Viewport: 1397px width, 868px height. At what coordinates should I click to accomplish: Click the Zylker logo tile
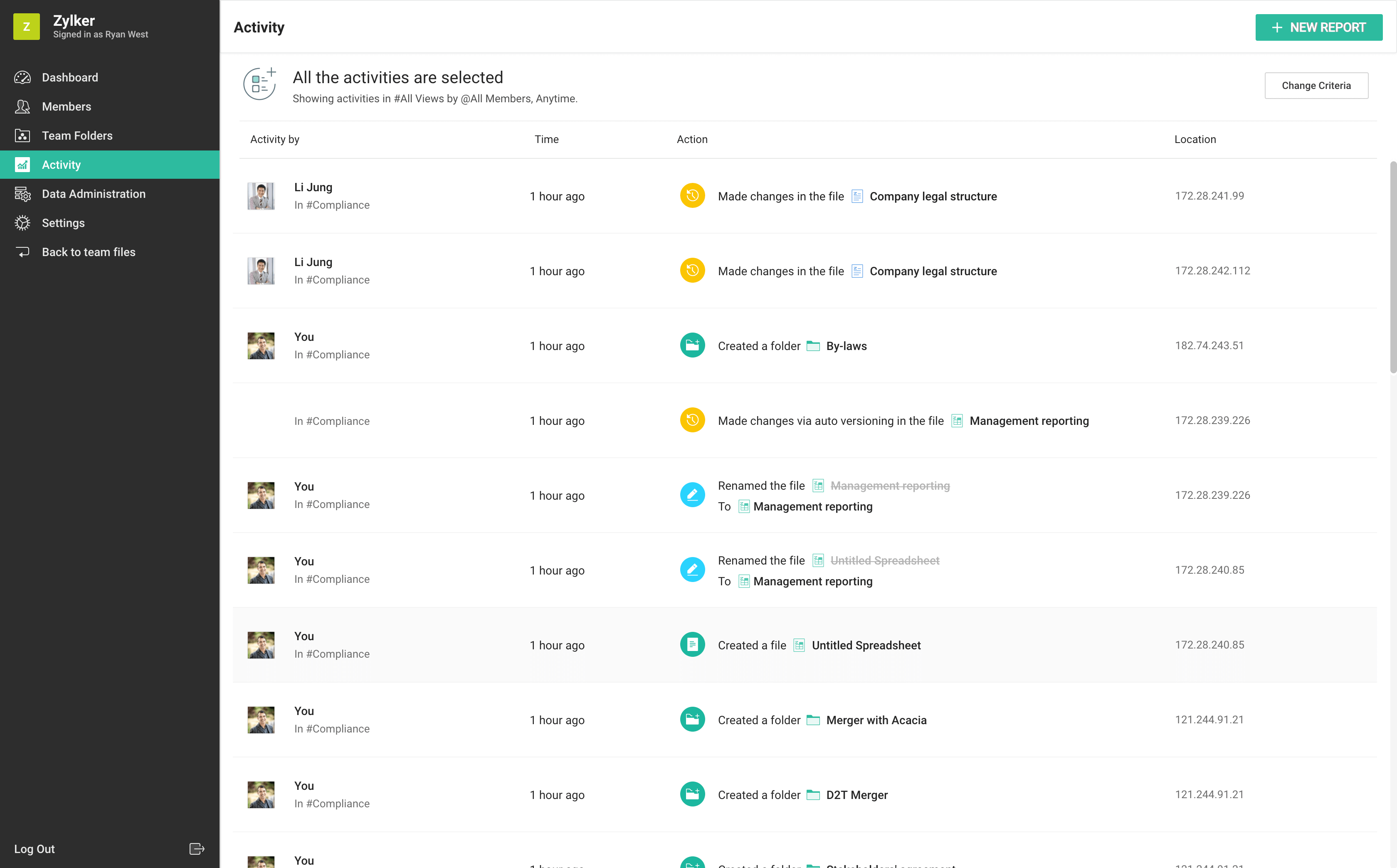(x=27, y=27)
